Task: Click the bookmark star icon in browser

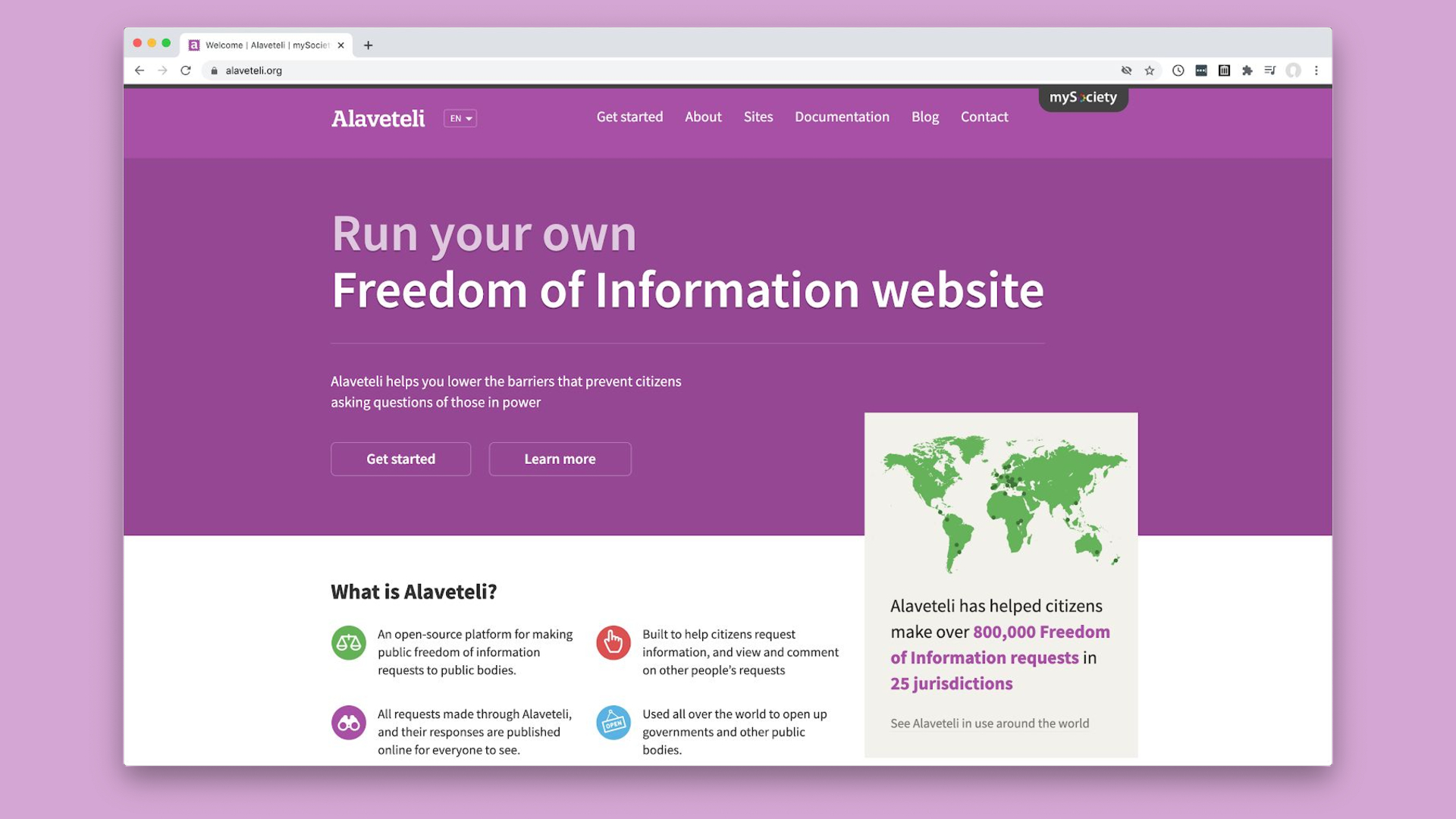Action: [x=1150, y=70]
